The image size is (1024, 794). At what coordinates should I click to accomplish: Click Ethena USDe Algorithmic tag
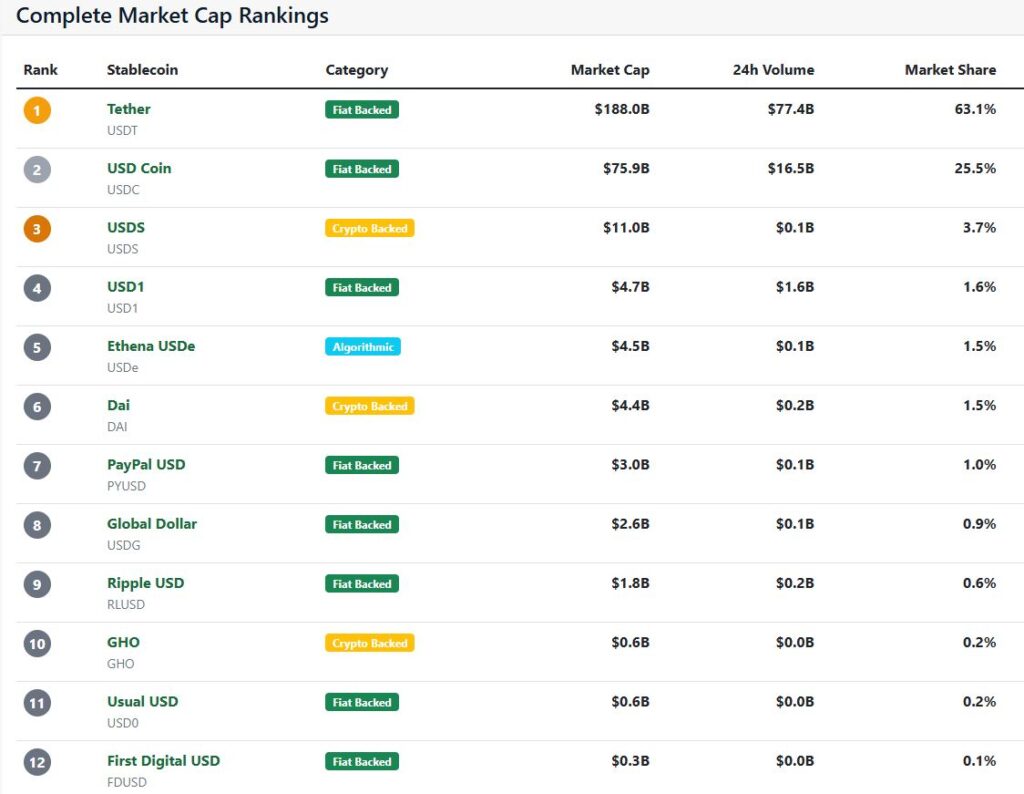[x=363, y=347]
